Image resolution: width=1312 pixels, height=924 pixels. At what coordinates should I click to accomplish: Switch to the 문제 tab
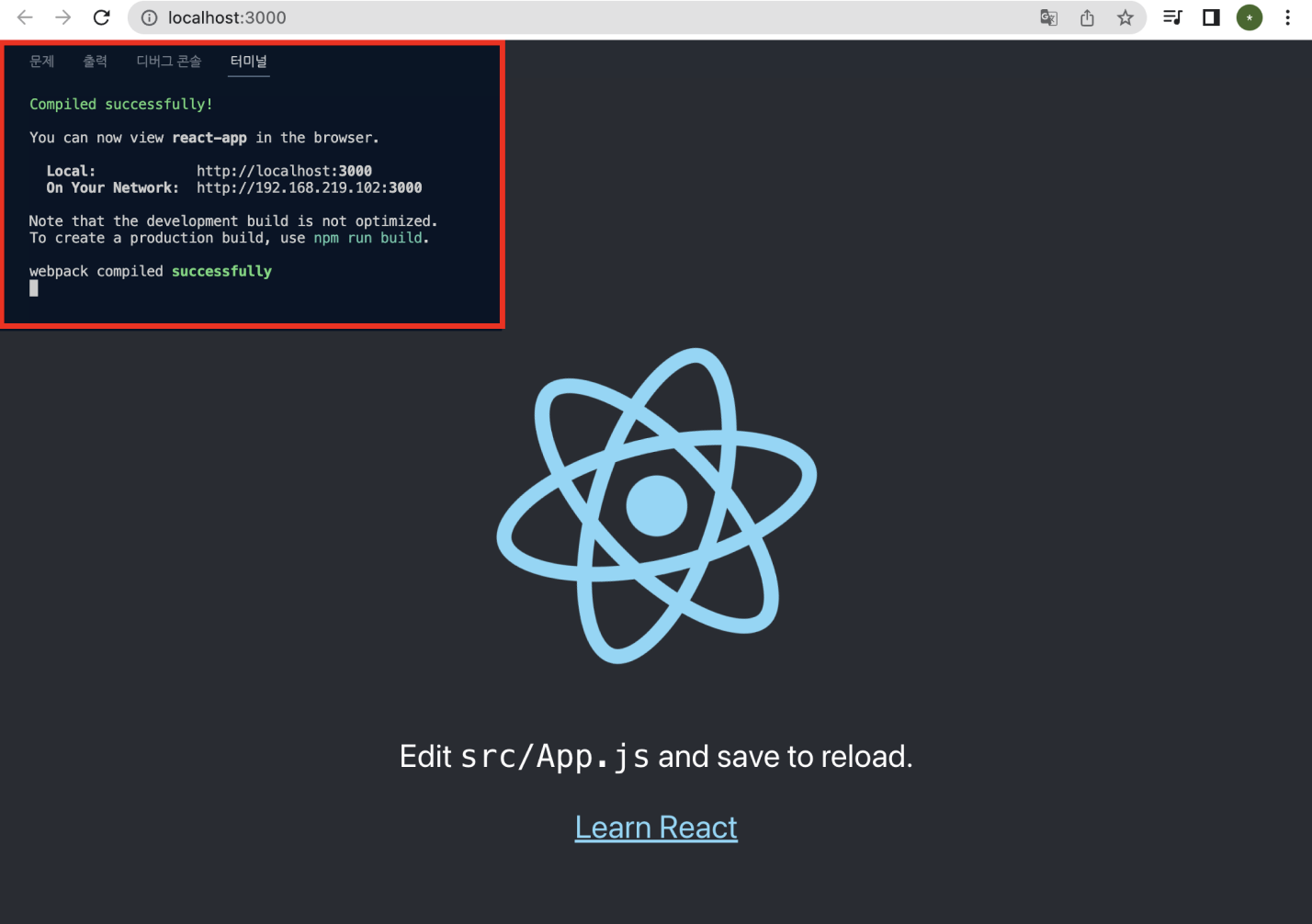(x=42, y=62)
